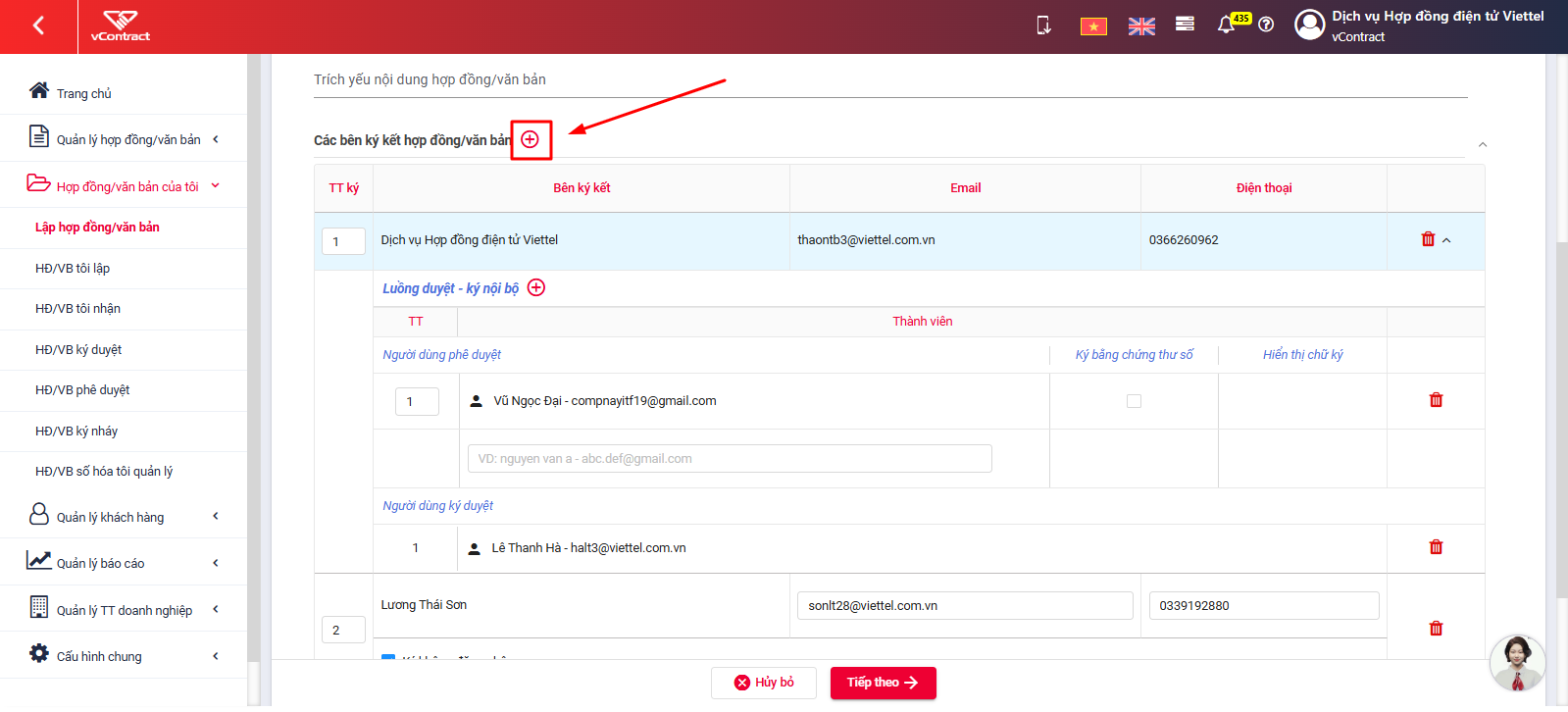The width and height of the screenshot is (1568, 712).
Task: Remove signer Lê Thanh Hà
Action: point(1436,547)
